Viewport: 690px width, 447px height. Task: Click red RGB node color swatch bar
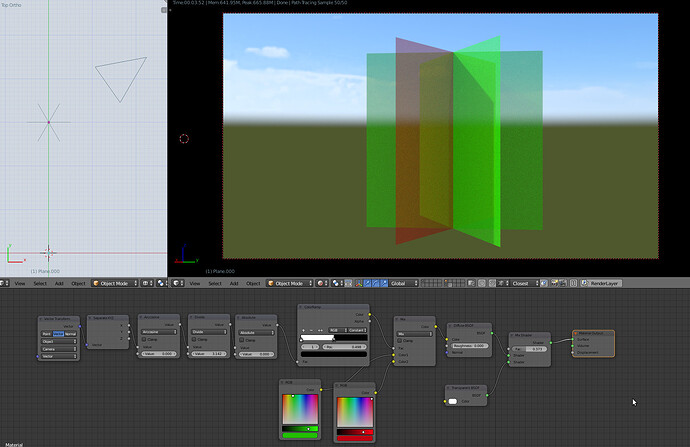[x=355, y=438]
